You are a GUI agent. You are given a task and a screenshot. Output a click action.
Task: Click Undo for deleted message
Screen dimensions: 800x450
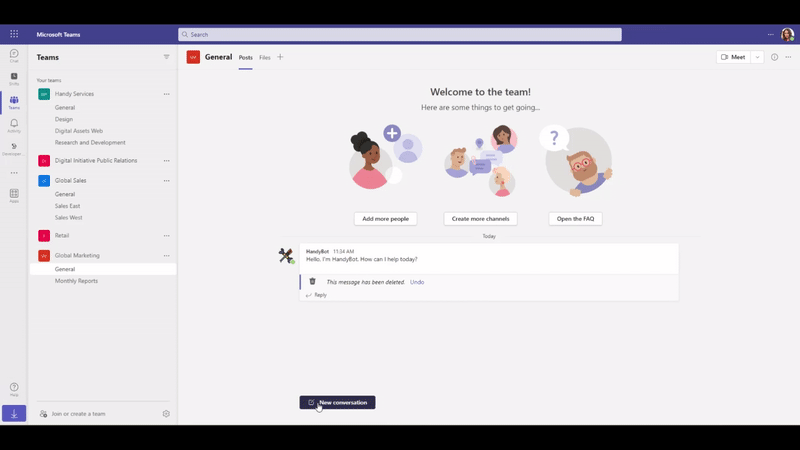point(417,282)
